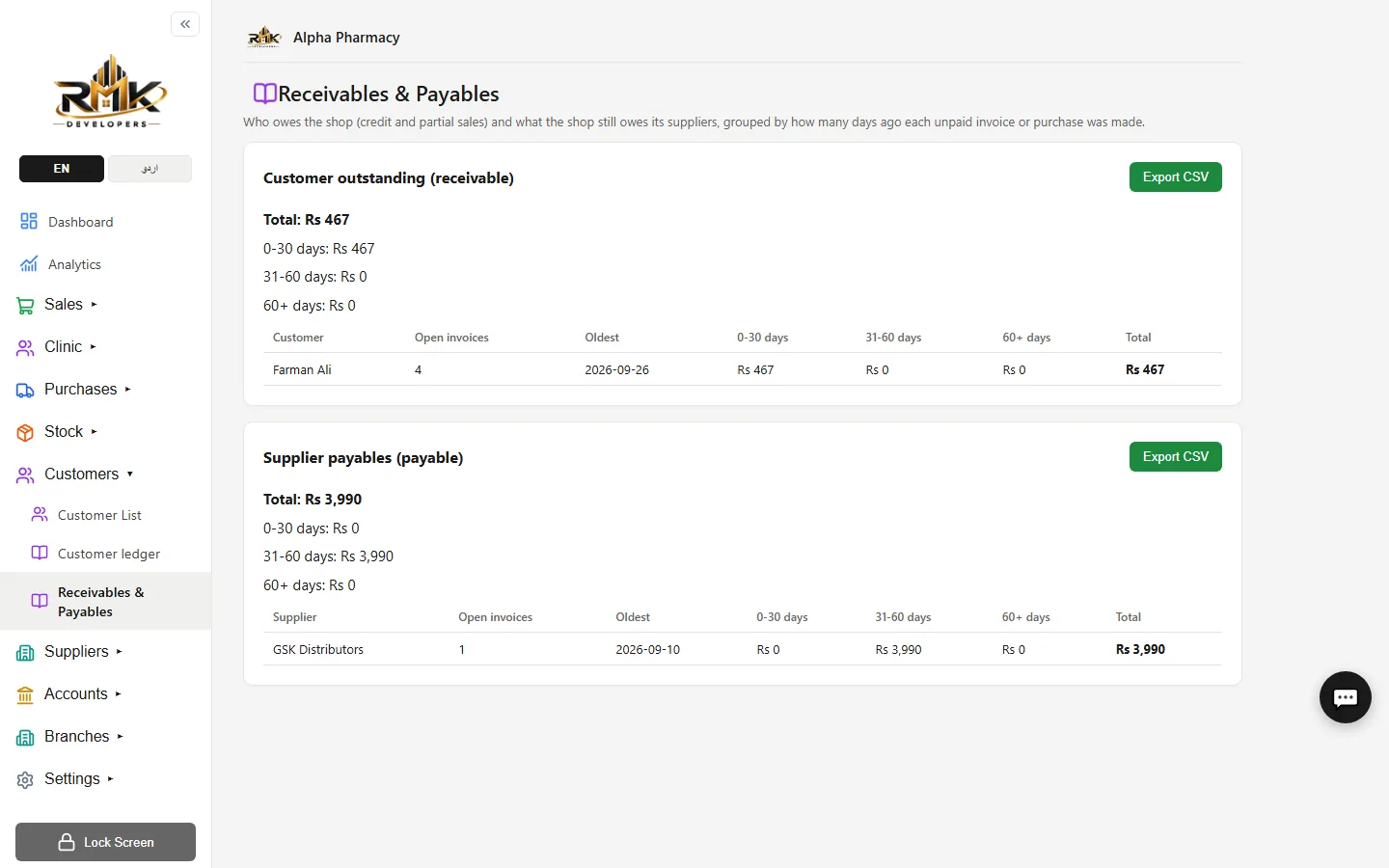1389x868 pixels.
Task: Click the oldest date 2026-09-26
Action: [x=617, y=370]
